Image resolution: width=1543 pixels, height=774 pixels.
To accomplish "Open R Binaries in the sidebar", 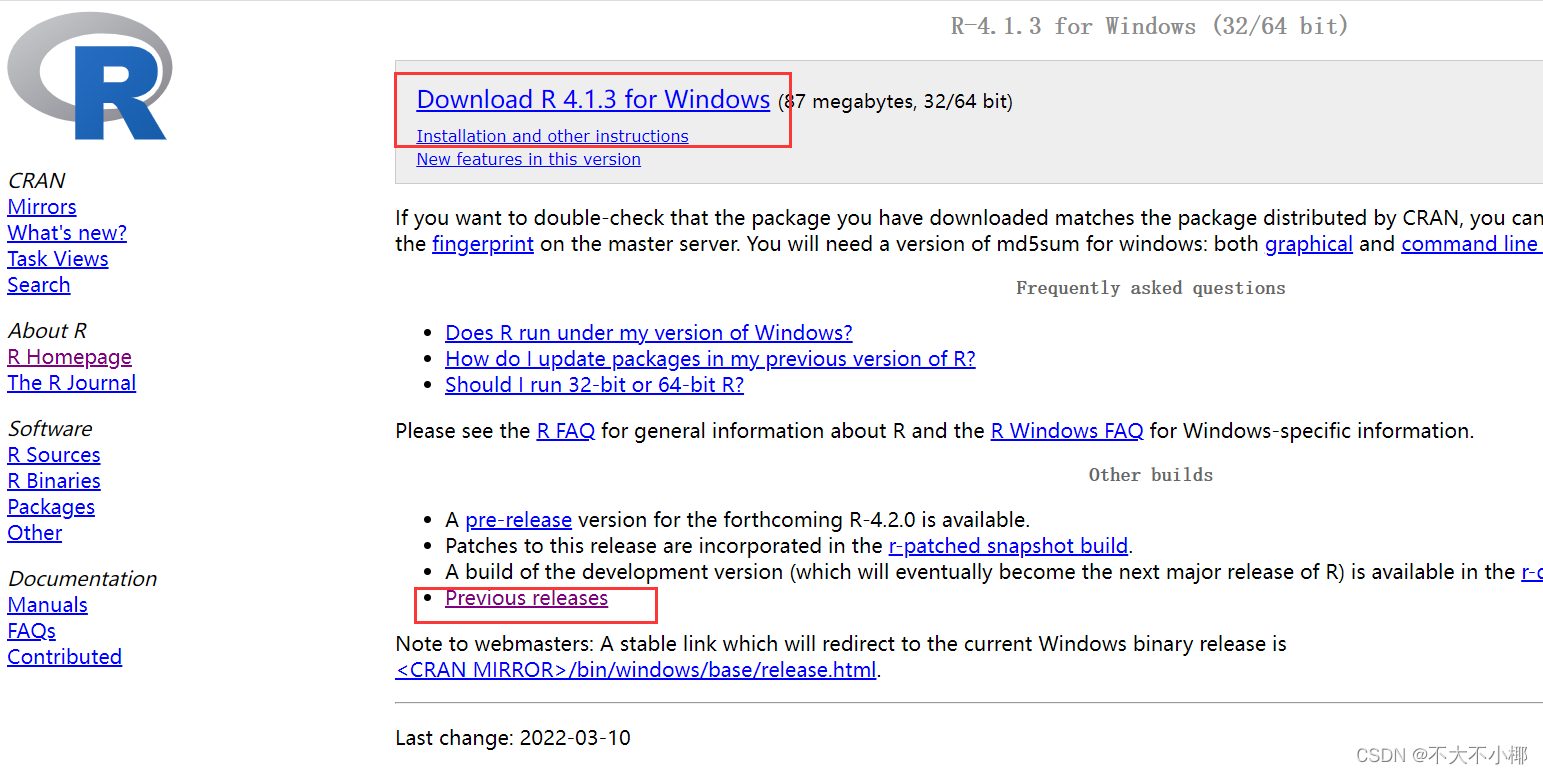I will 54,481.
